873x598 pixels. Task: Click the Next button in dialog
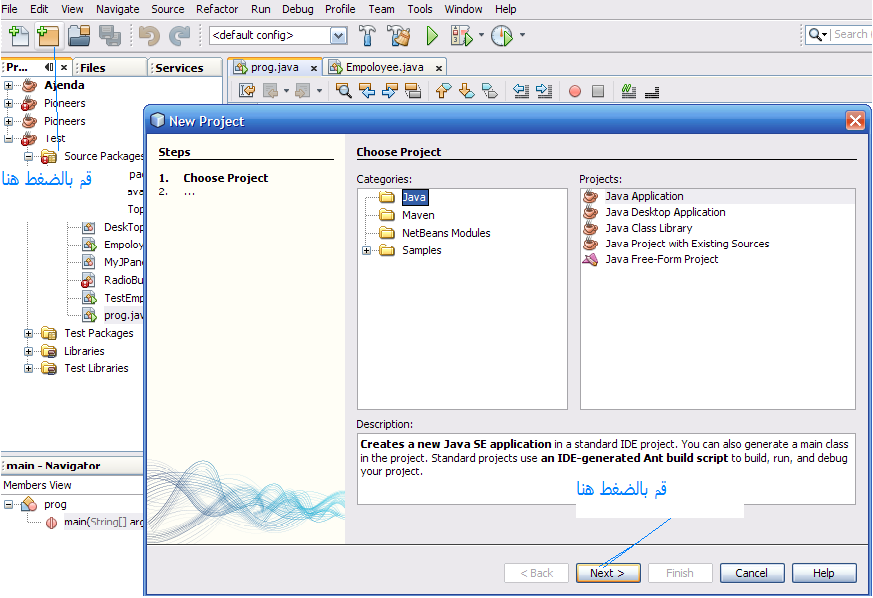(x=608, y=573)
